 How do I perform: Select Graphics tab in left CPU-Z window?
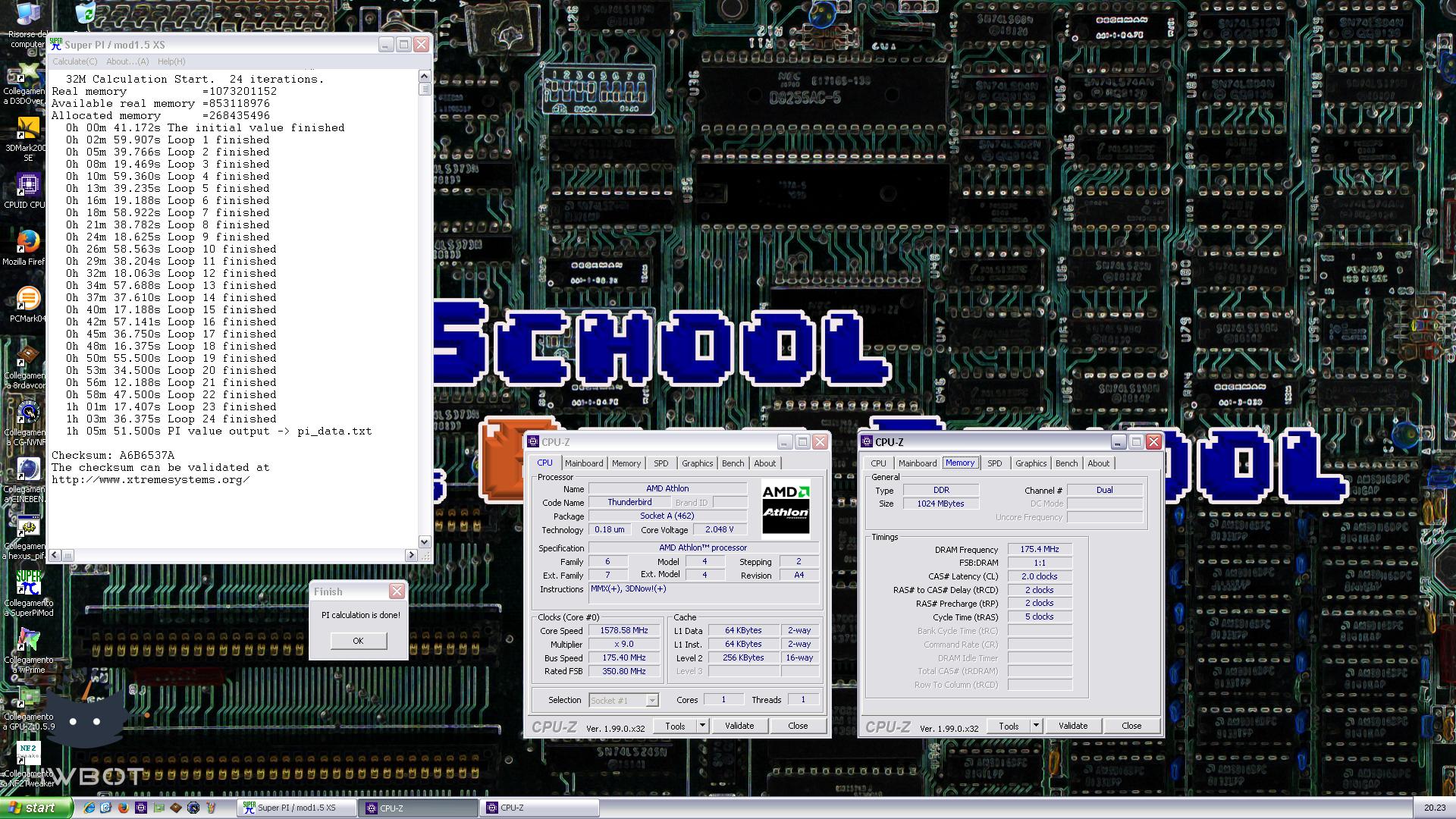[697, 463]
